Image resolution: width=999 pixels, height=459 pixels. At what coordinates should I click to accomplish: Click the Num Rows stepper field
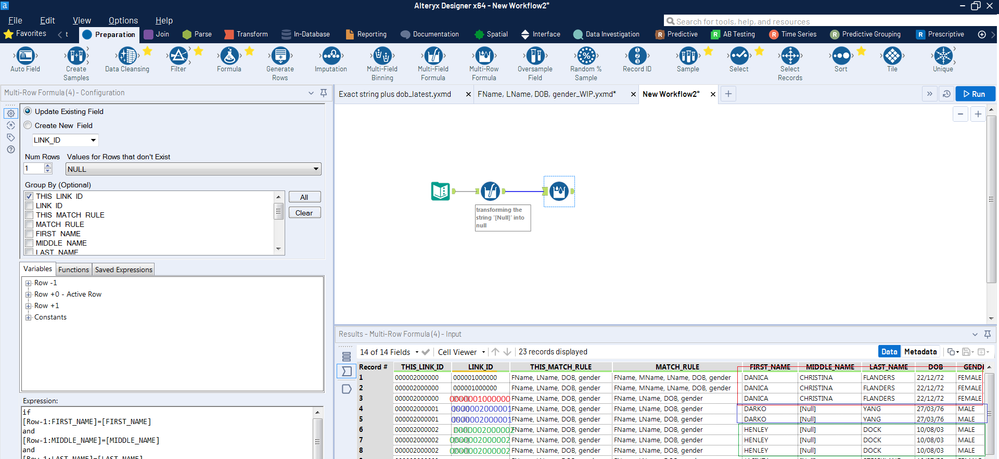(x=33, y=169)
